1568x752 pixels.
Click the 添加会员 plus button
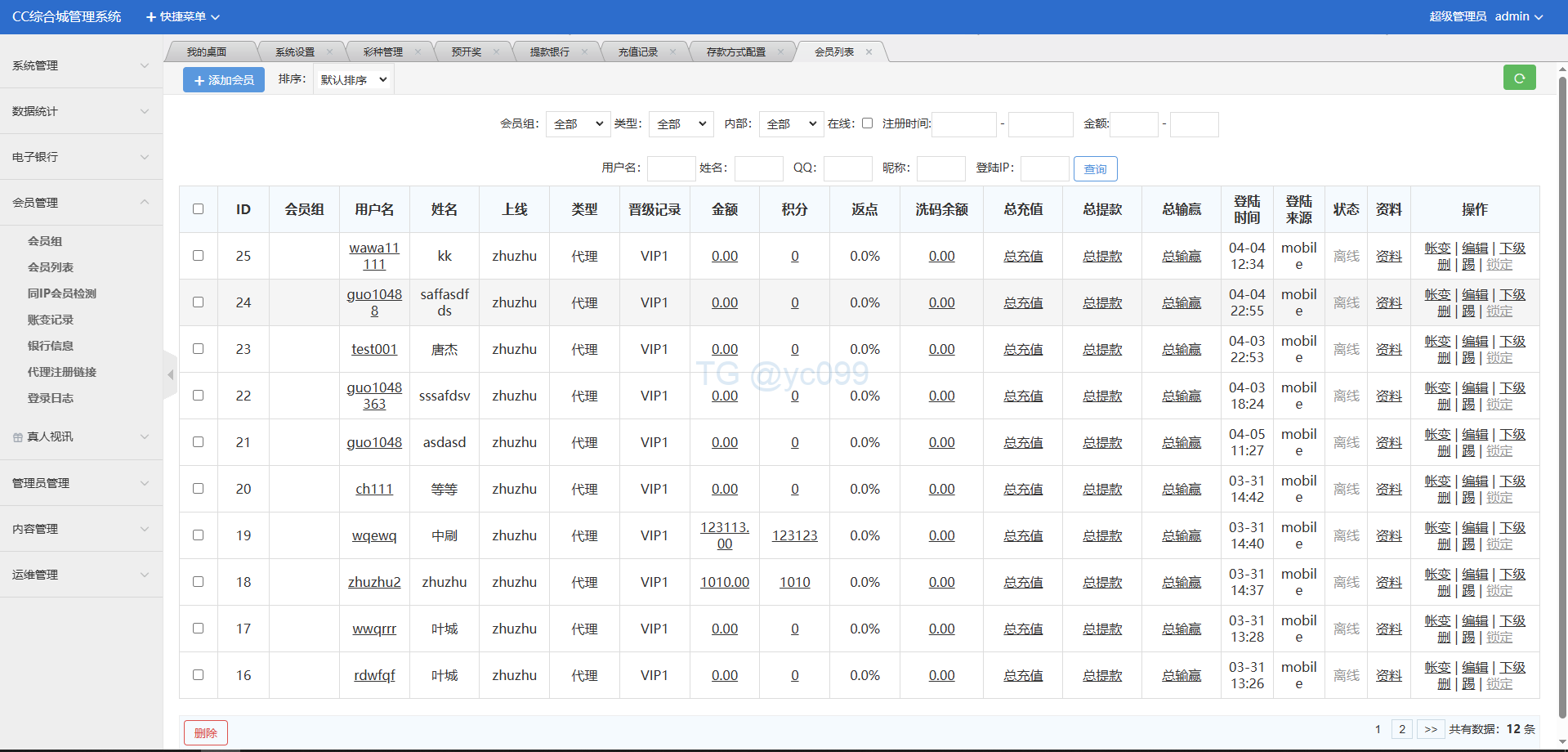click(224, 80)
